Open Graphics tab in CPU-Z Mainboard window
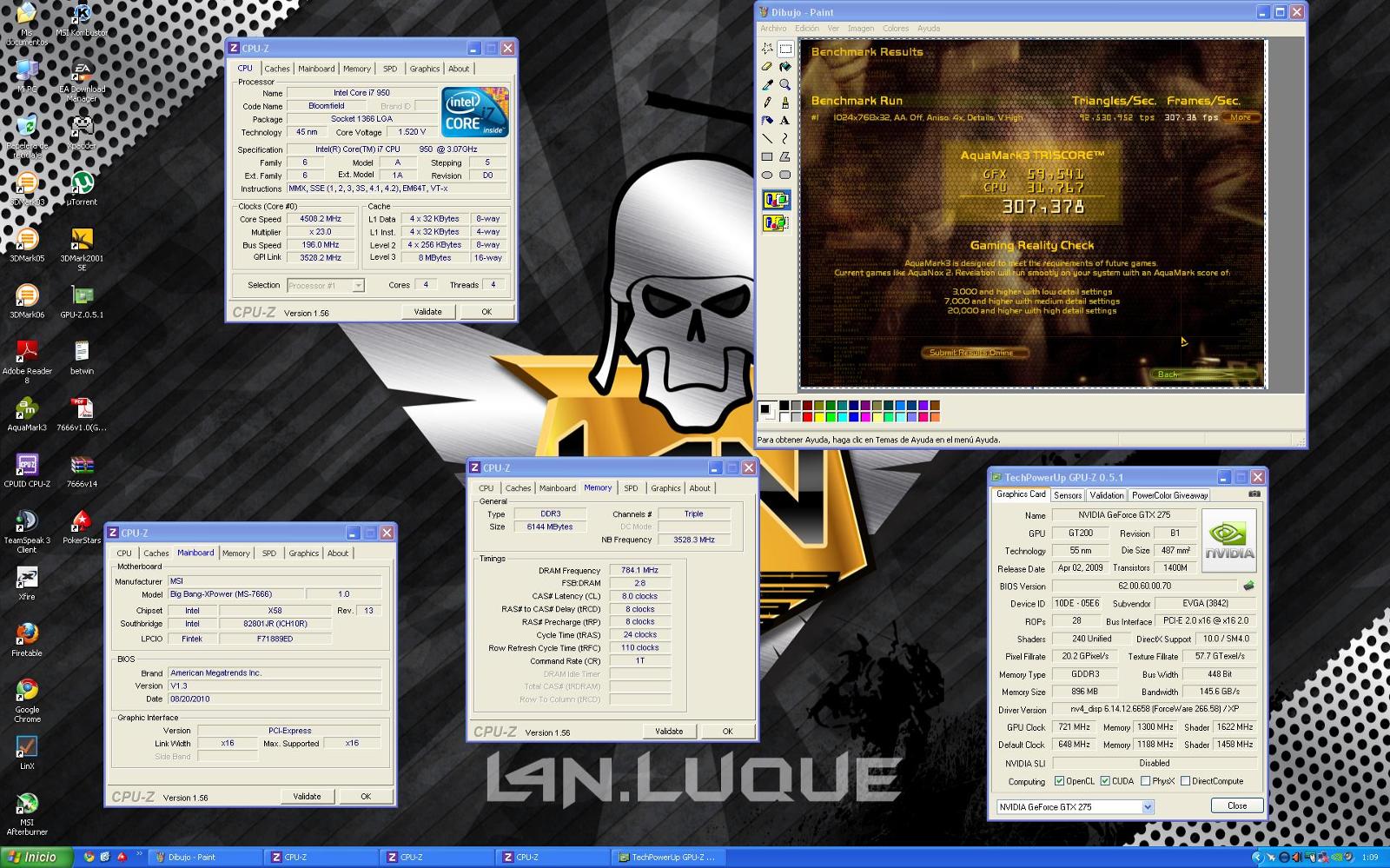Image resolution: width=1390 pixels, height=868 pixels. tap(303, 553)
